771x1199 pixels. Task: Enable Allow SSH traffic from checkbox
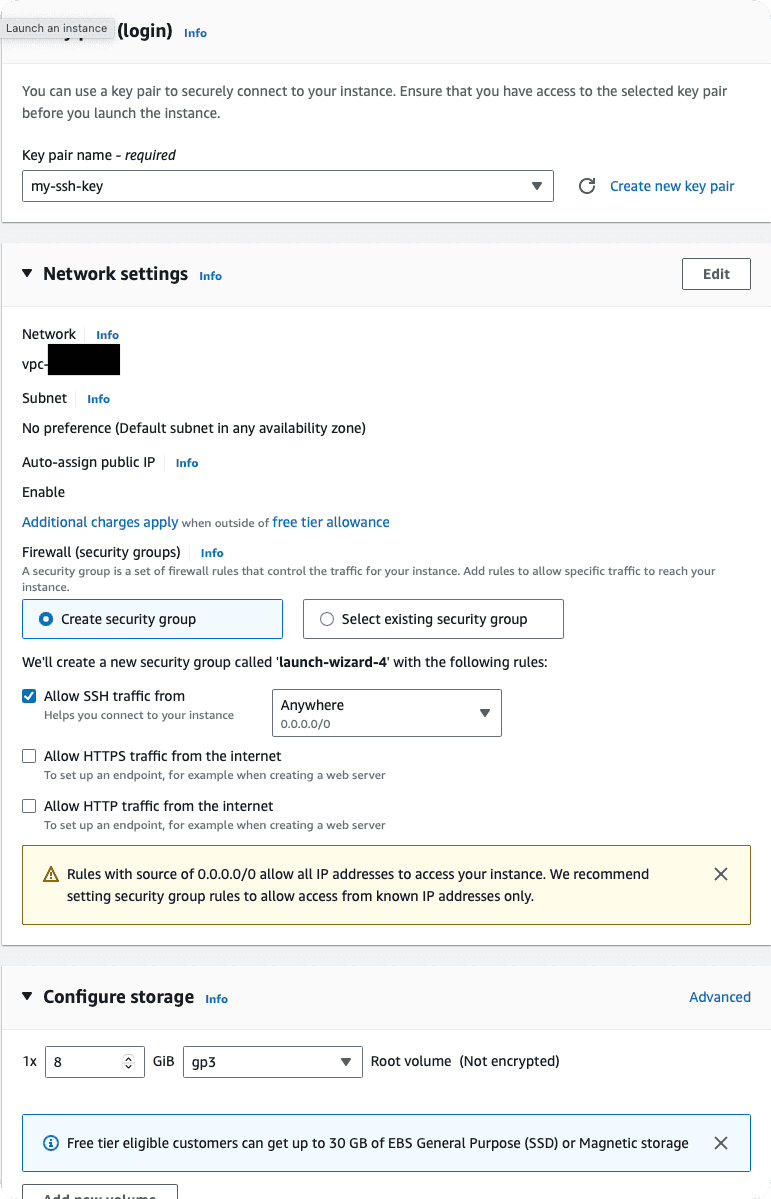coord(29,696)
